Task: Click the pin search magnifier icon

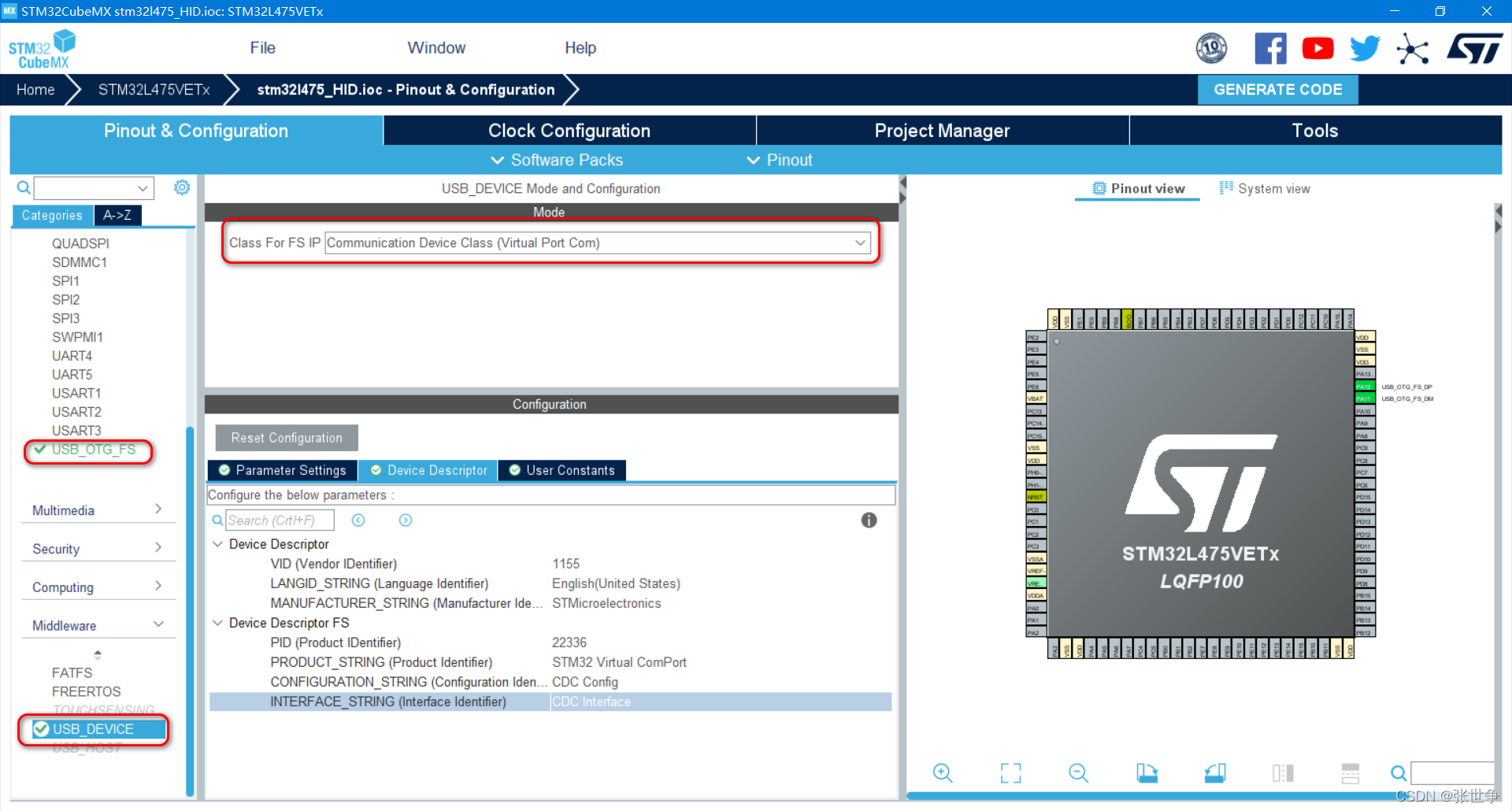Action: pos(1399,773)
